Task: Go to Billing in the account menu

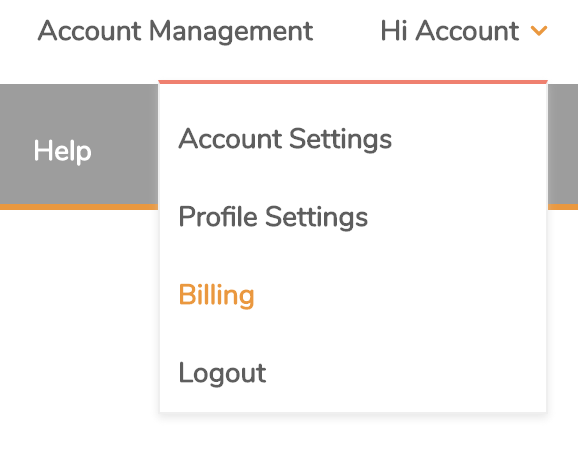Action: click(x=216, y=295)
